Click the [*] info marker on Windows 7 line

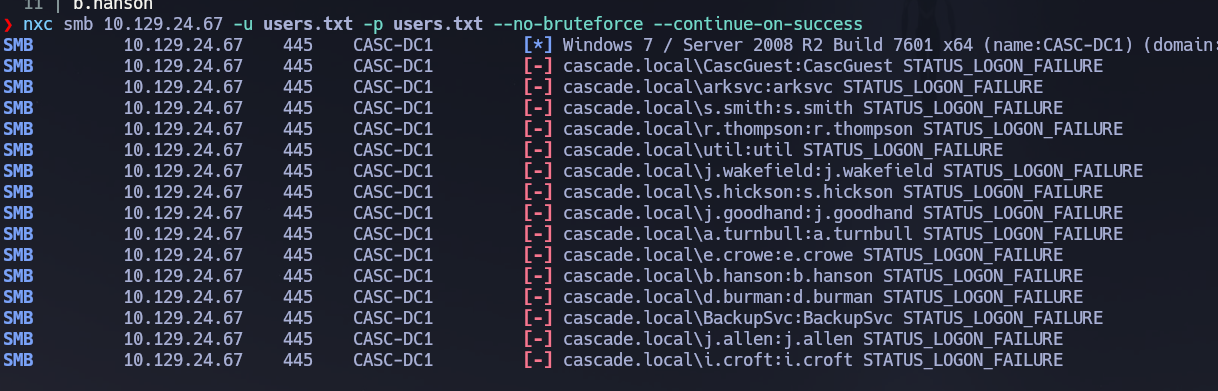pos(538,45)
